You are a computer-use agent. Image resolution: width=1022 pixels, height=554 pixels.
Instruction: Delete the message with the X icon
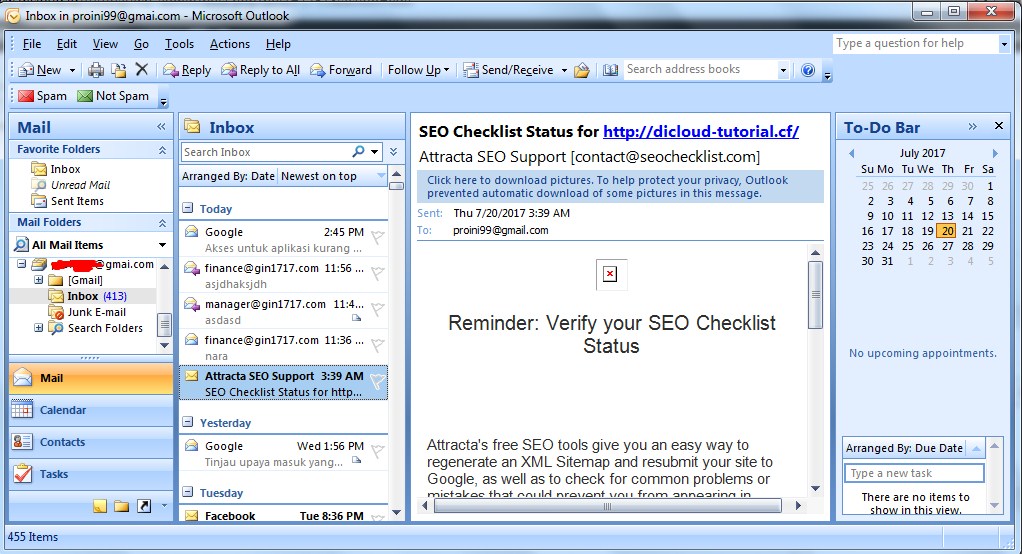click(x=141, y=69)
